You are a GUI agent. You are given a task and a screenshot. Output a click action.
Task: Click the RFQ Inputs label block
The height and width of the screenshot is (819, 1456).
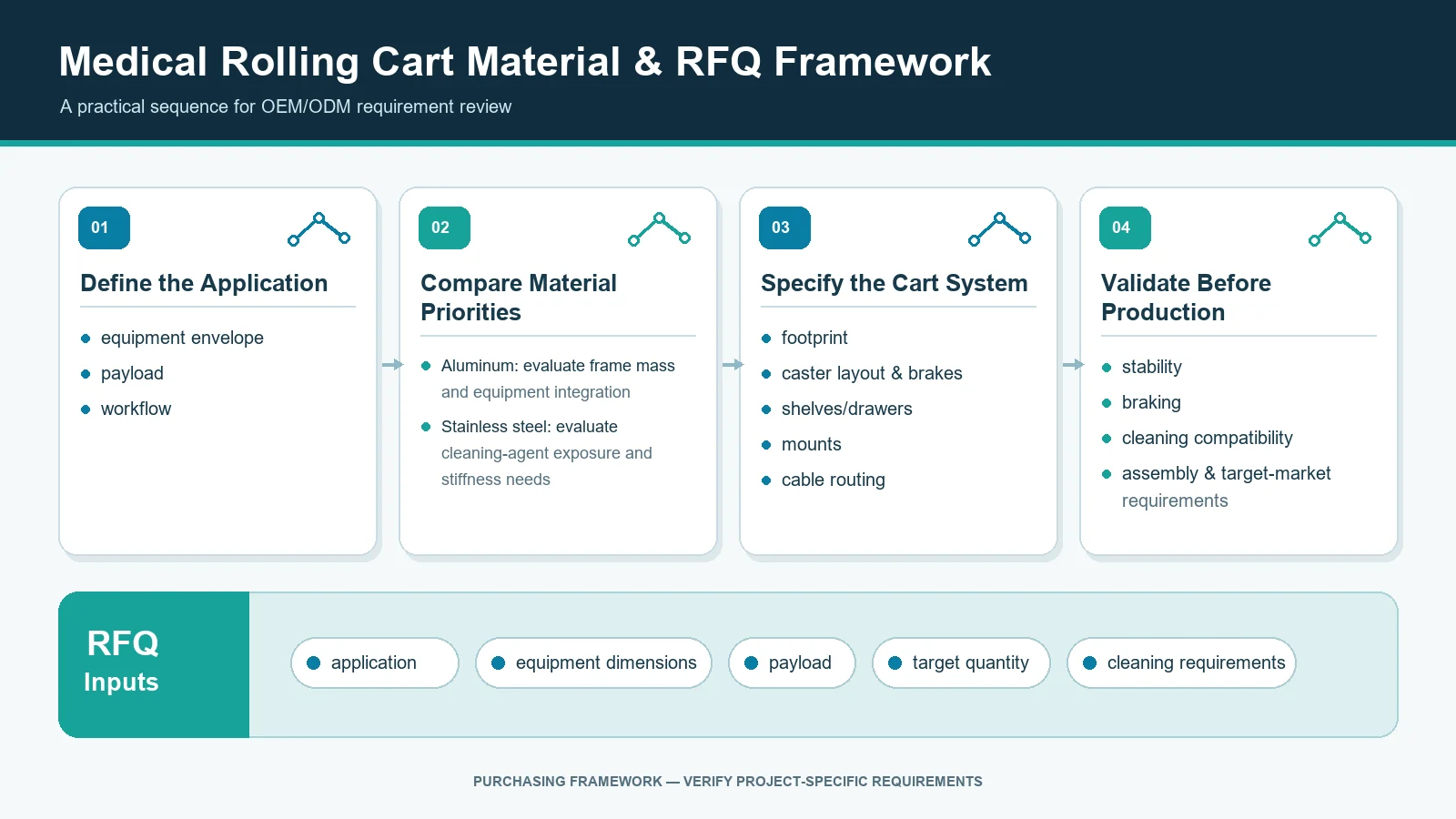pyautogui.click(x=154, y=664)
